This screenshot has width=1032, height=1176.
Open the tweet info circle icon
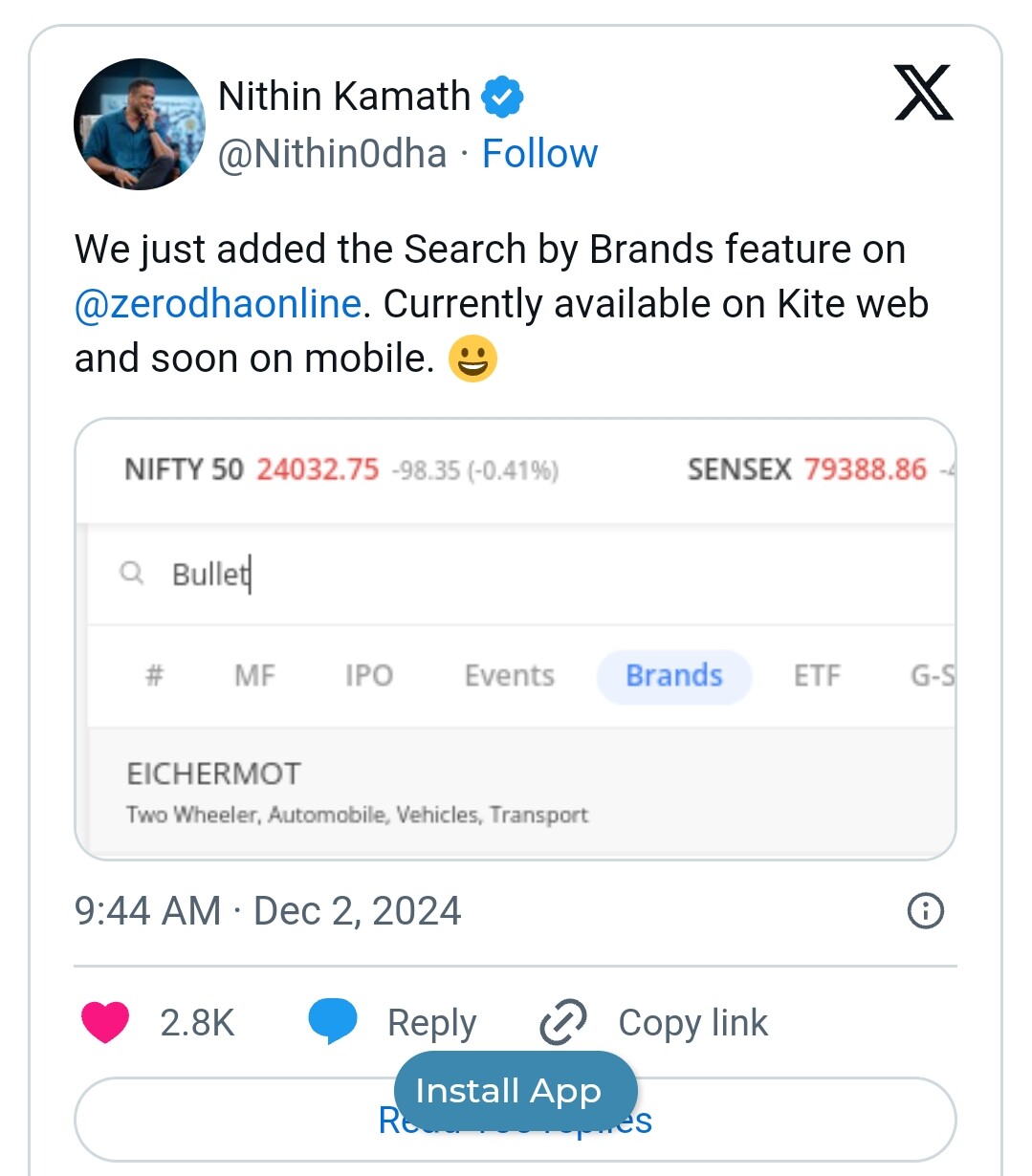(925, 910)
